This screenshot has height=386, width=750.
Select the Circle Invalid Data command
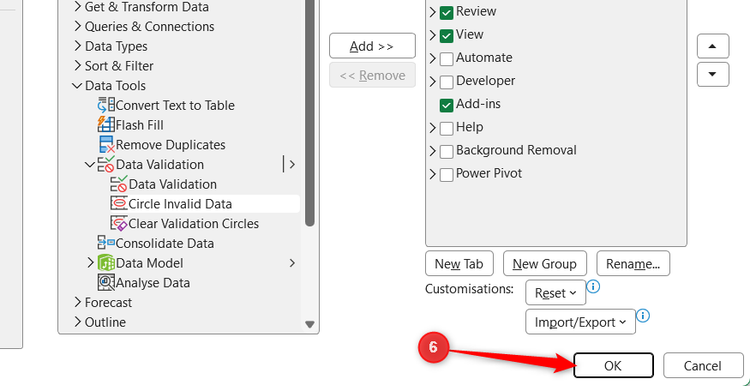tap(205, 204)
